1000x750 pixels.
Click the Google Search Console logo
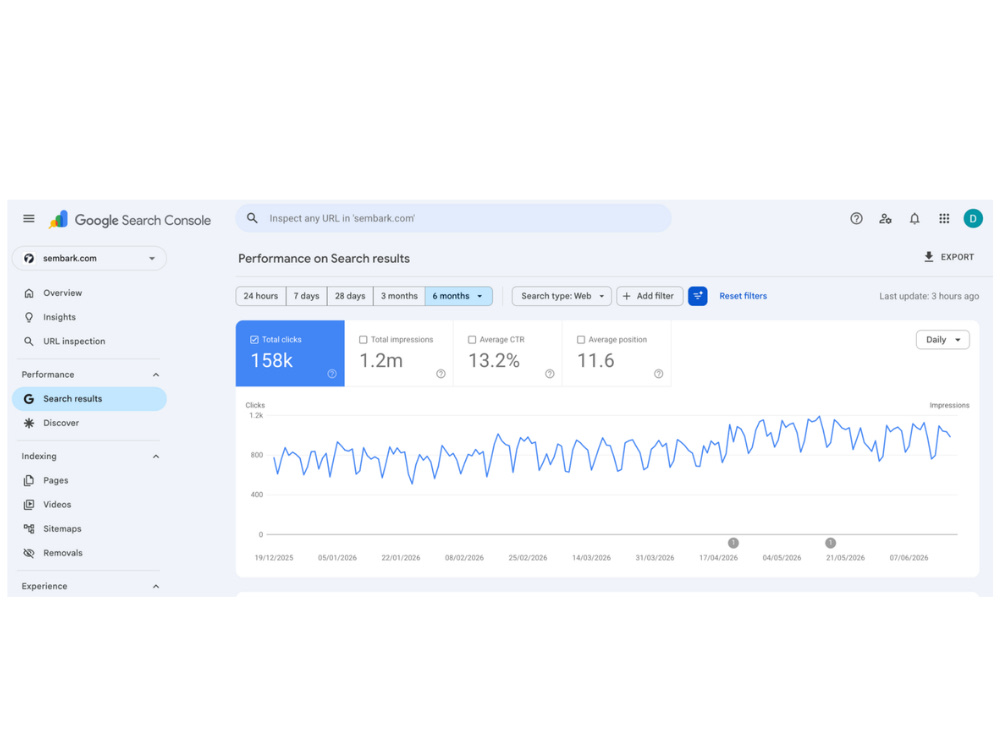click(129, 220)
